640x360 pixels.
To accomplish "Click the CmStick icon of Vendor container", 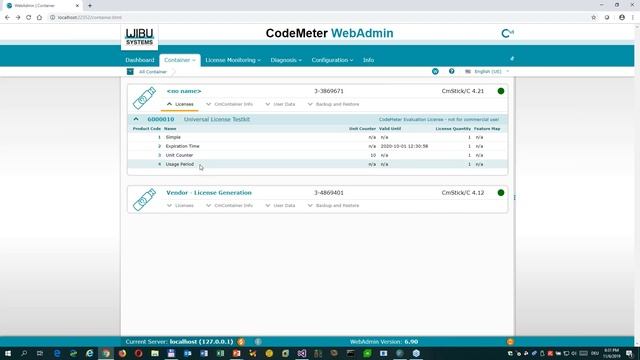I will tap(144, 199).
